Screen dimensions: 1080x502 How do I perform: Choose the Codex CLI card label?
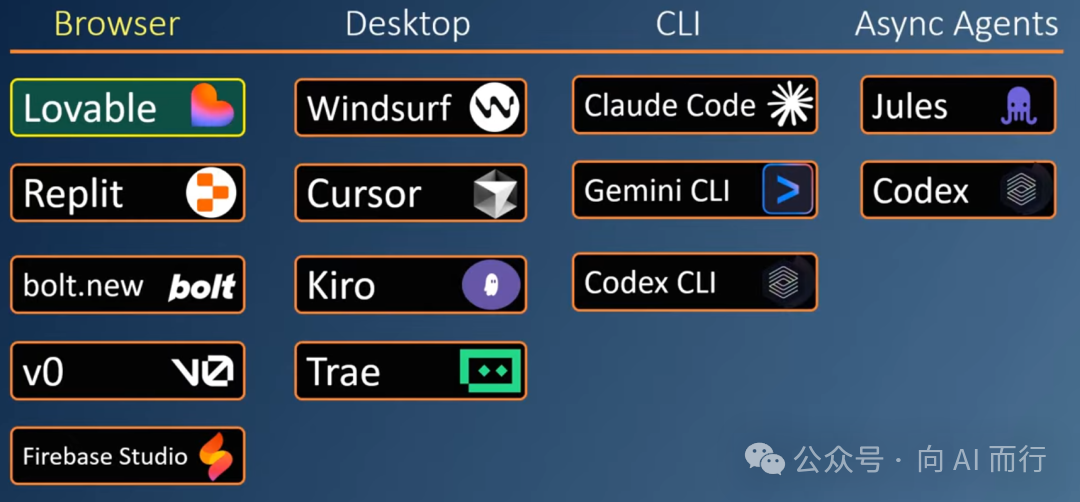click(650, 282)
